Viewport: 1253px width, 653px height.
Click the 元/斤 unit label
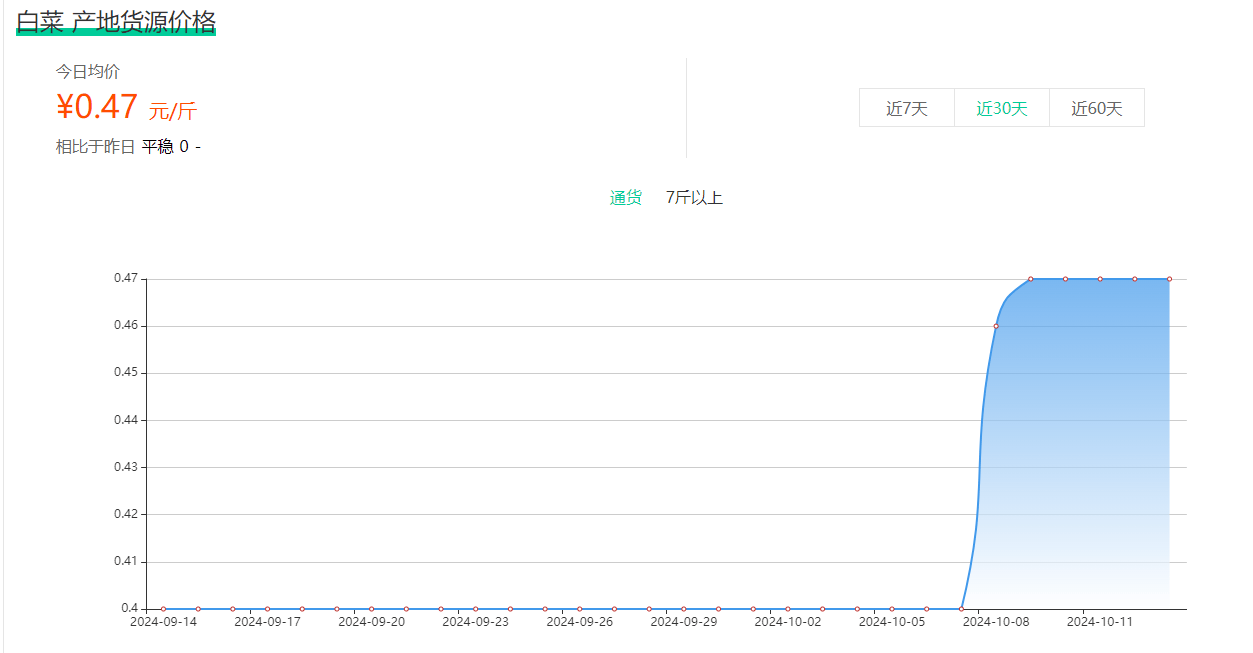click(173, 111)
